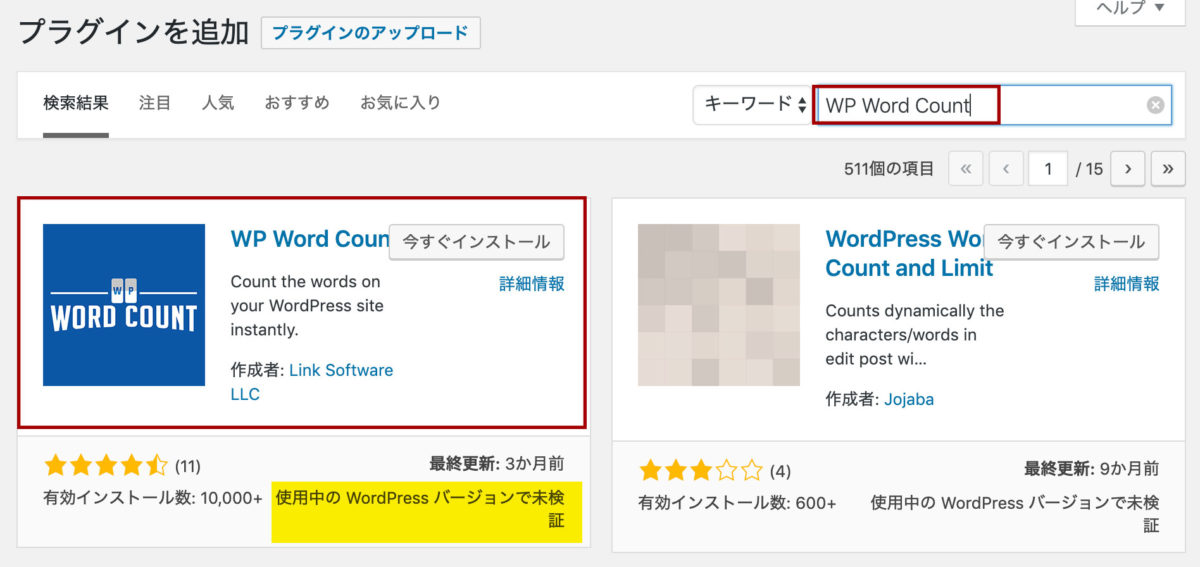Clear the search field with the X icon
The height and width of the screenshot is (567, 1200).
pyautogui.click(x=1155, y=105)
